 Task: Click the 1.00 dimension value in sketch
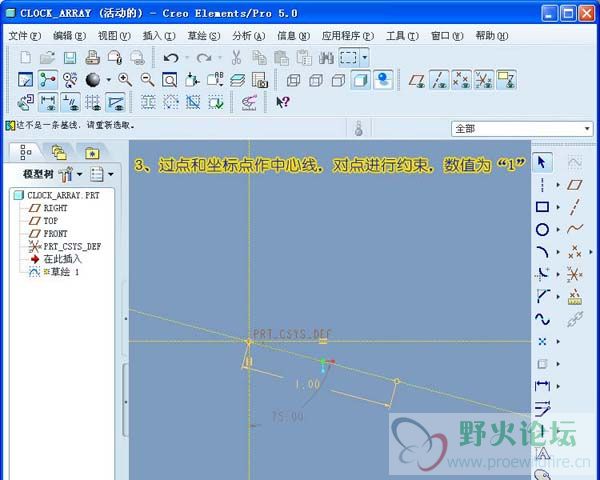(x=307, y=384)
